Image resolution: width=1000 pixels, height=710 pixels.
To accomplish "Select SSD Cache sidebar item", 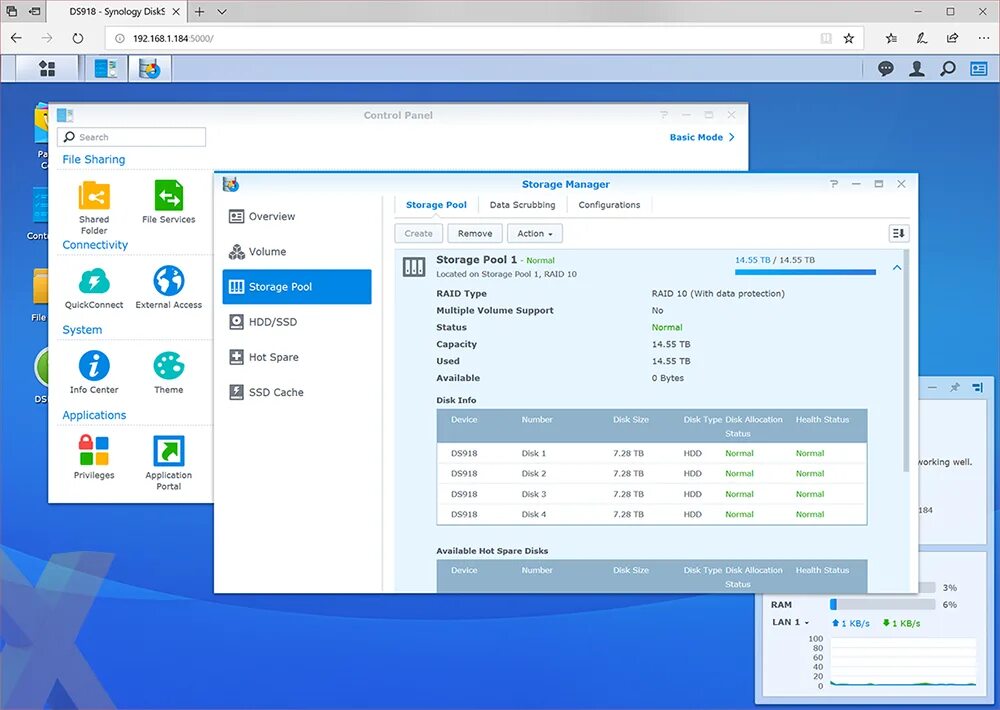I will 297,392.
